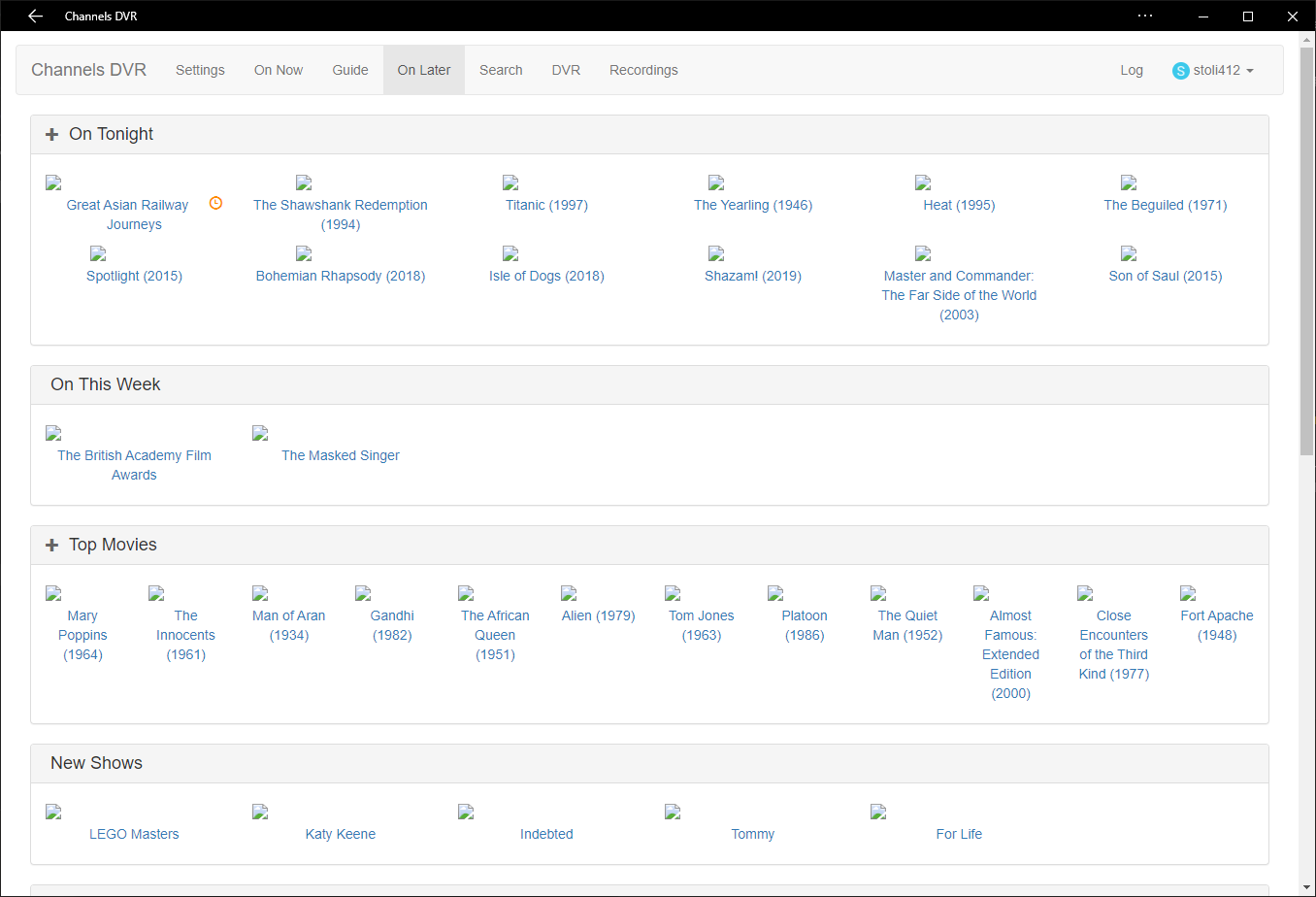
Task: Open The Masked Singer link
Action: (341, 455)
